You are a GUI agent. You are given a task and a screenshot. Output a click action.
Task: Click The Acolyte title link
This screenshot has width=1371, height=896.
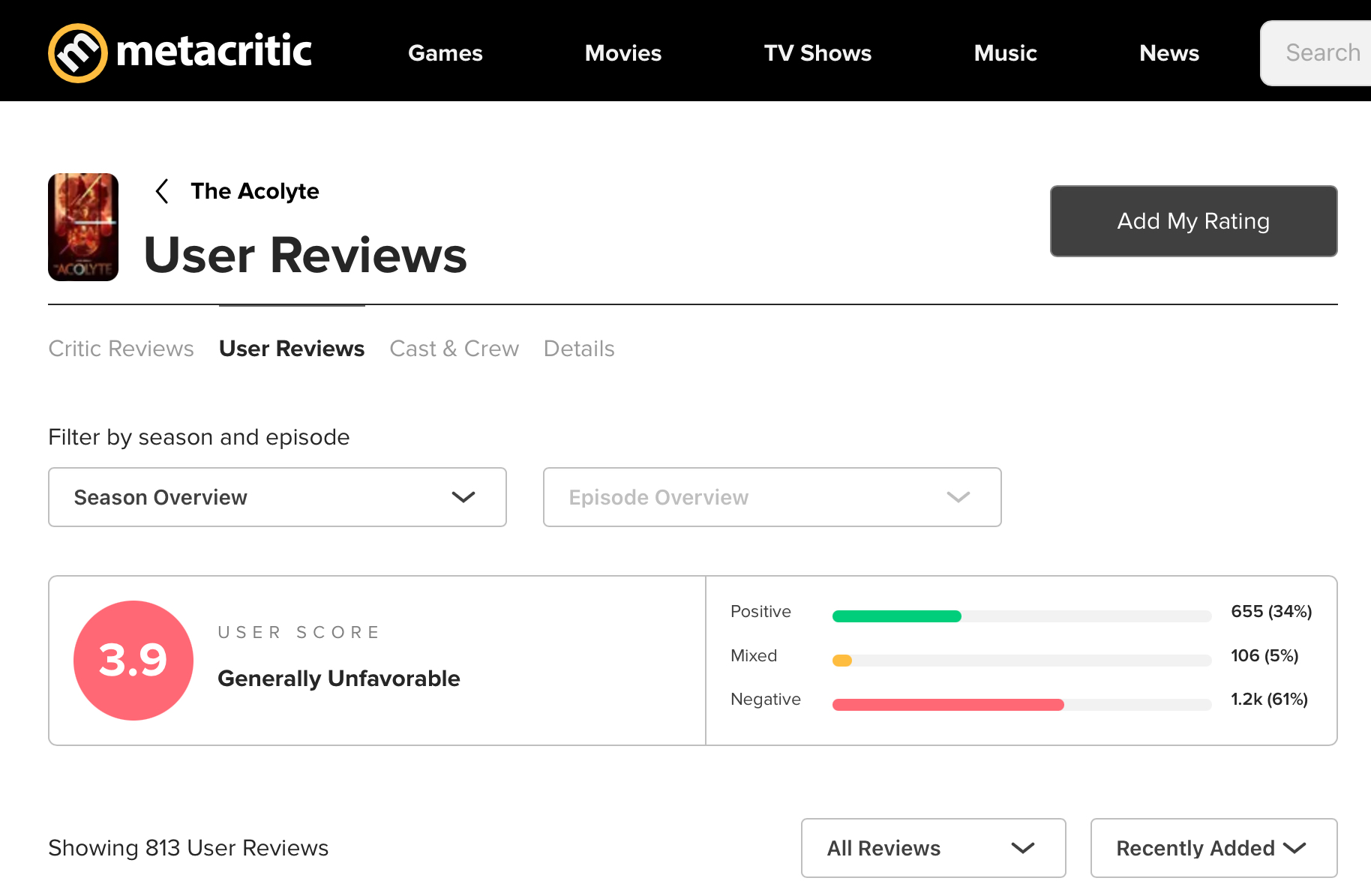(x=255, y=191)
